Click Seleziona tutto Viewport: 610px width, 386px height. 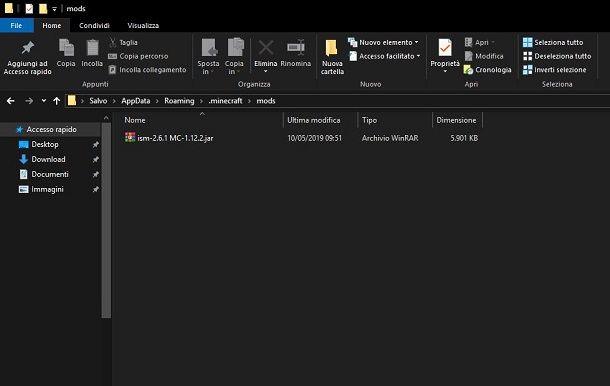point(553,42)
